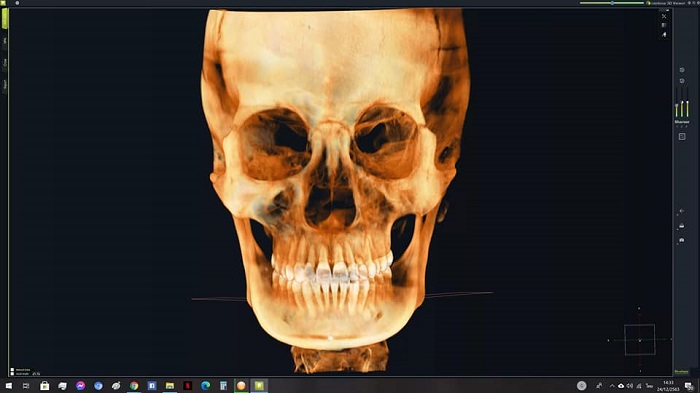This screenshot has height=393, width=700.
Task: Adjust the third Sharpen slider
Action: (688, 103)
